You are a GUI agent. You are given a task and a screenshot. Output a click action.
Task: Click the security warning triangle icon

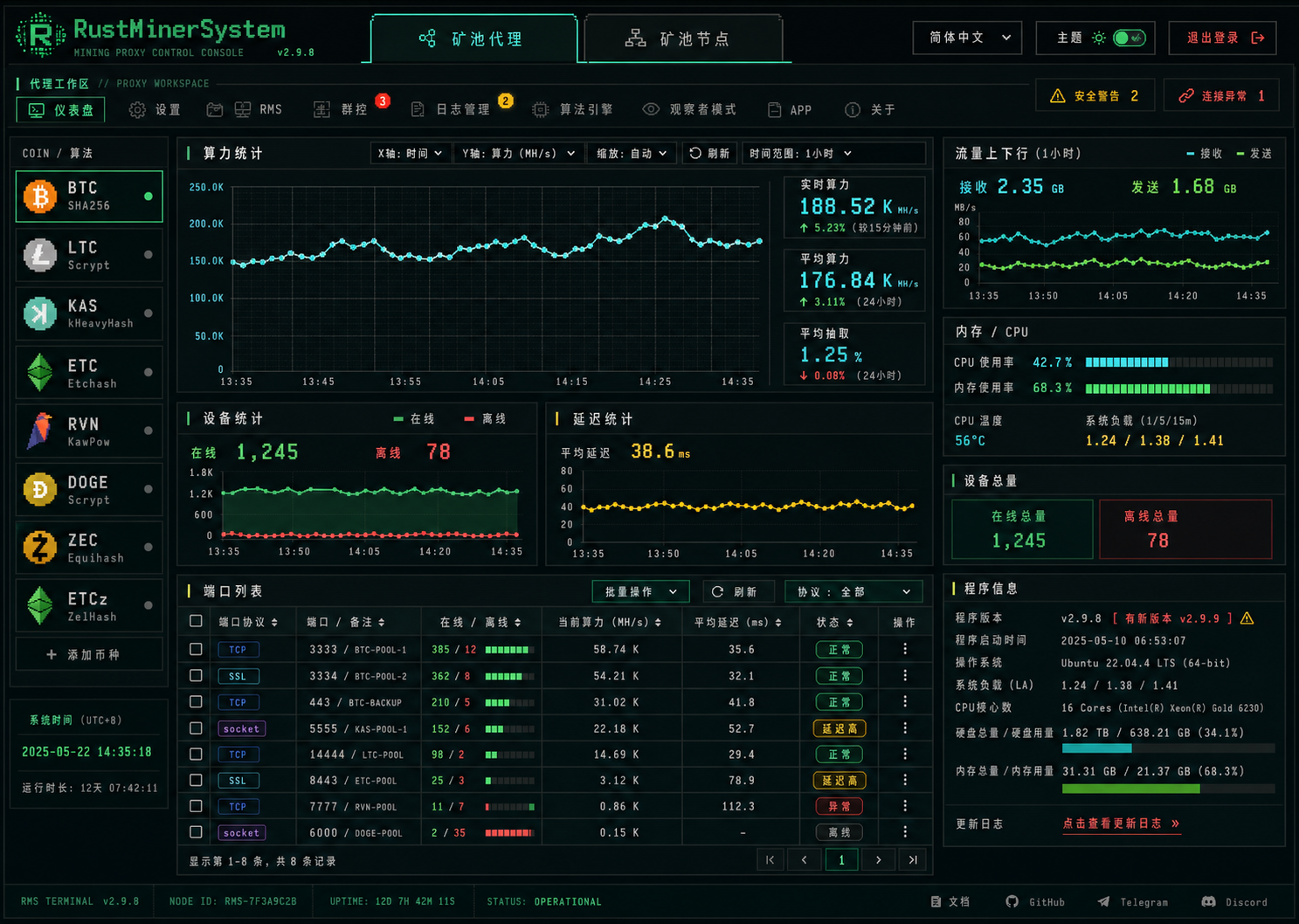(1057, 96)
